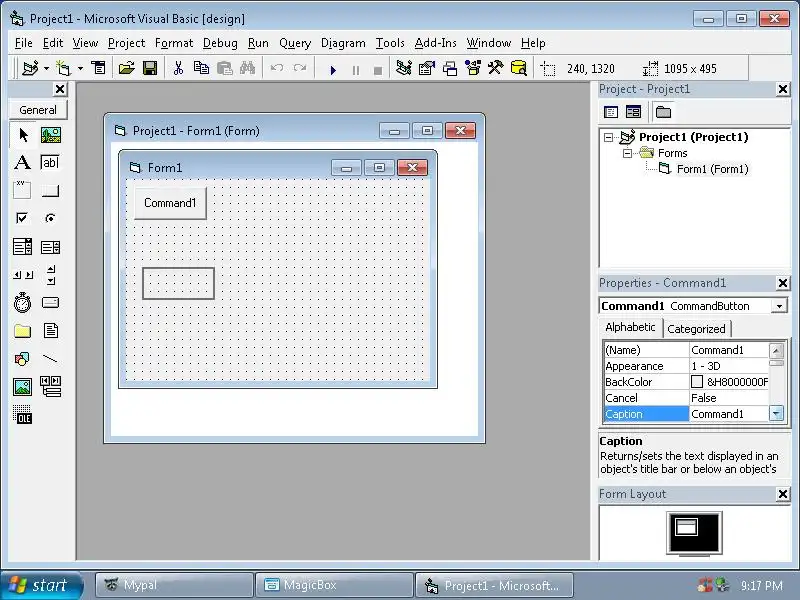The width and height of the screenshot is (800, 600).
Task: Select the CommandButton control tool
Action: 51,190
